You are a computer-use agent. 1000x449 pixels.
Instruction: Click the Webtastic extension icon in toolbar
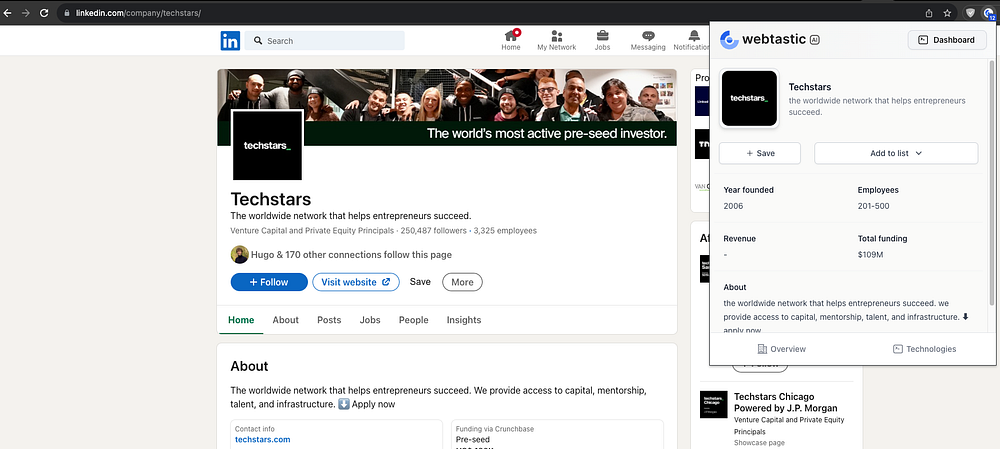pos(989,12)
